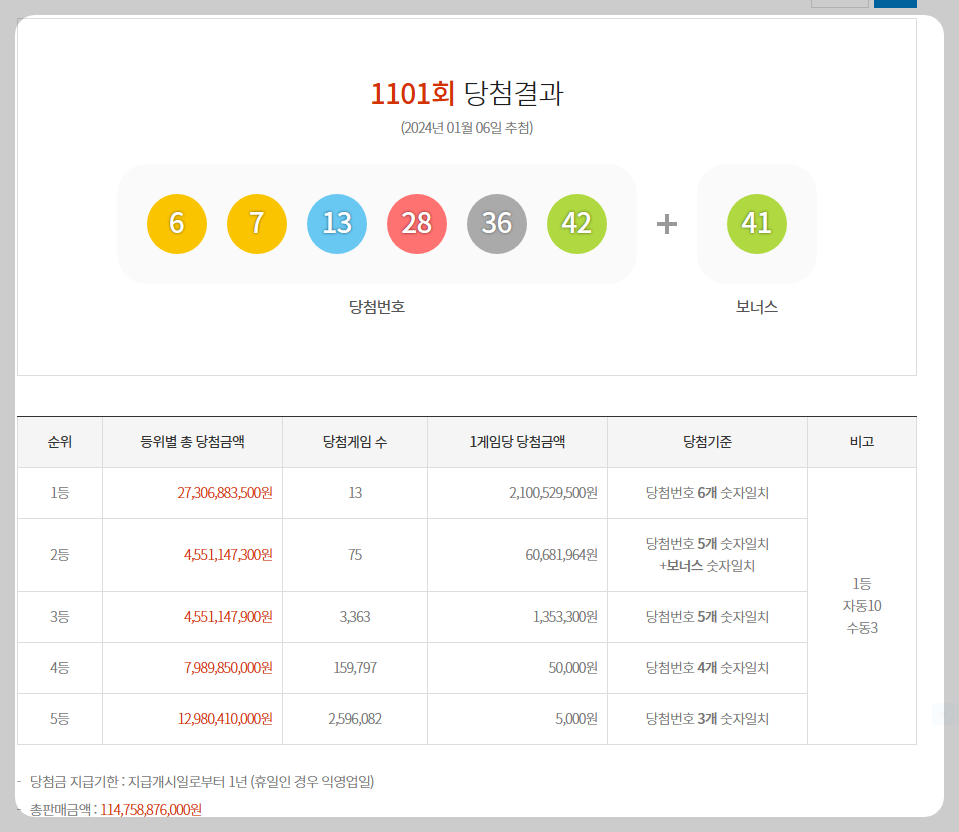Click the per-game prize 2,100,529,500원
This screenshot has width=959, height=832.
click(x=554, y=492)
